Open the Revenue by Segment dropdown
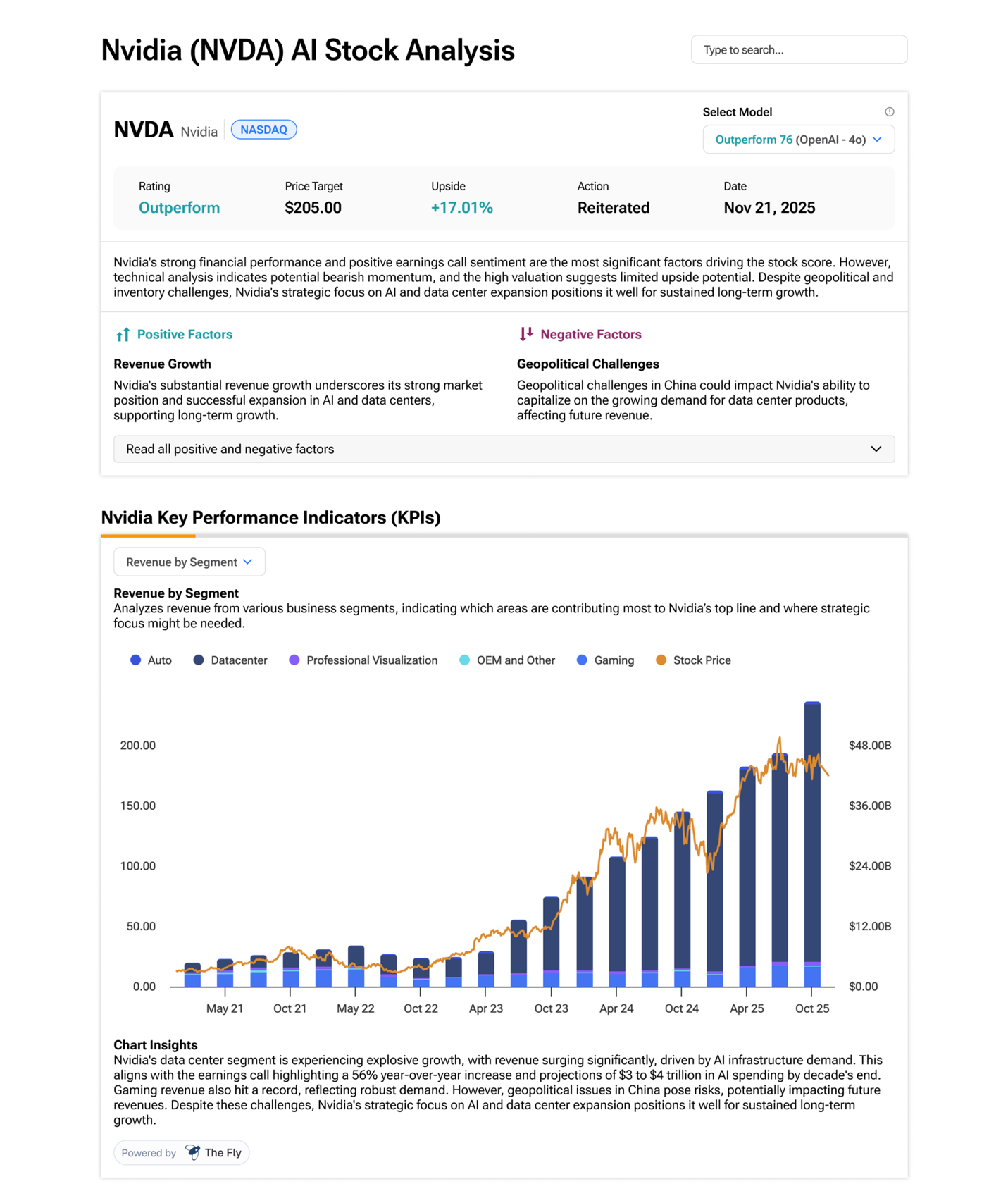 189,562
